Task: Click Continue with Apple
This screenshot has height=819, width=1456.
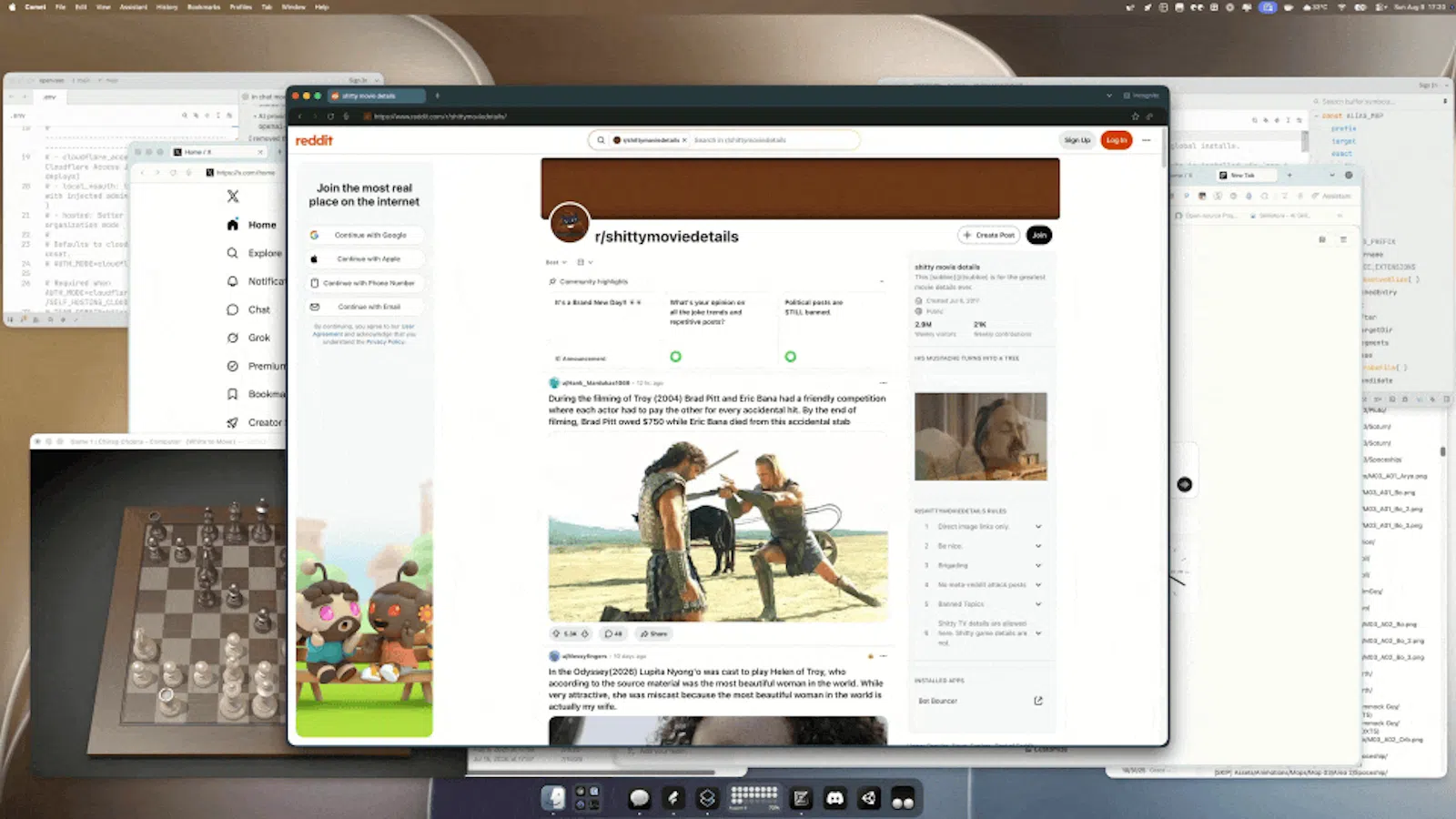Action: point(364,258)
